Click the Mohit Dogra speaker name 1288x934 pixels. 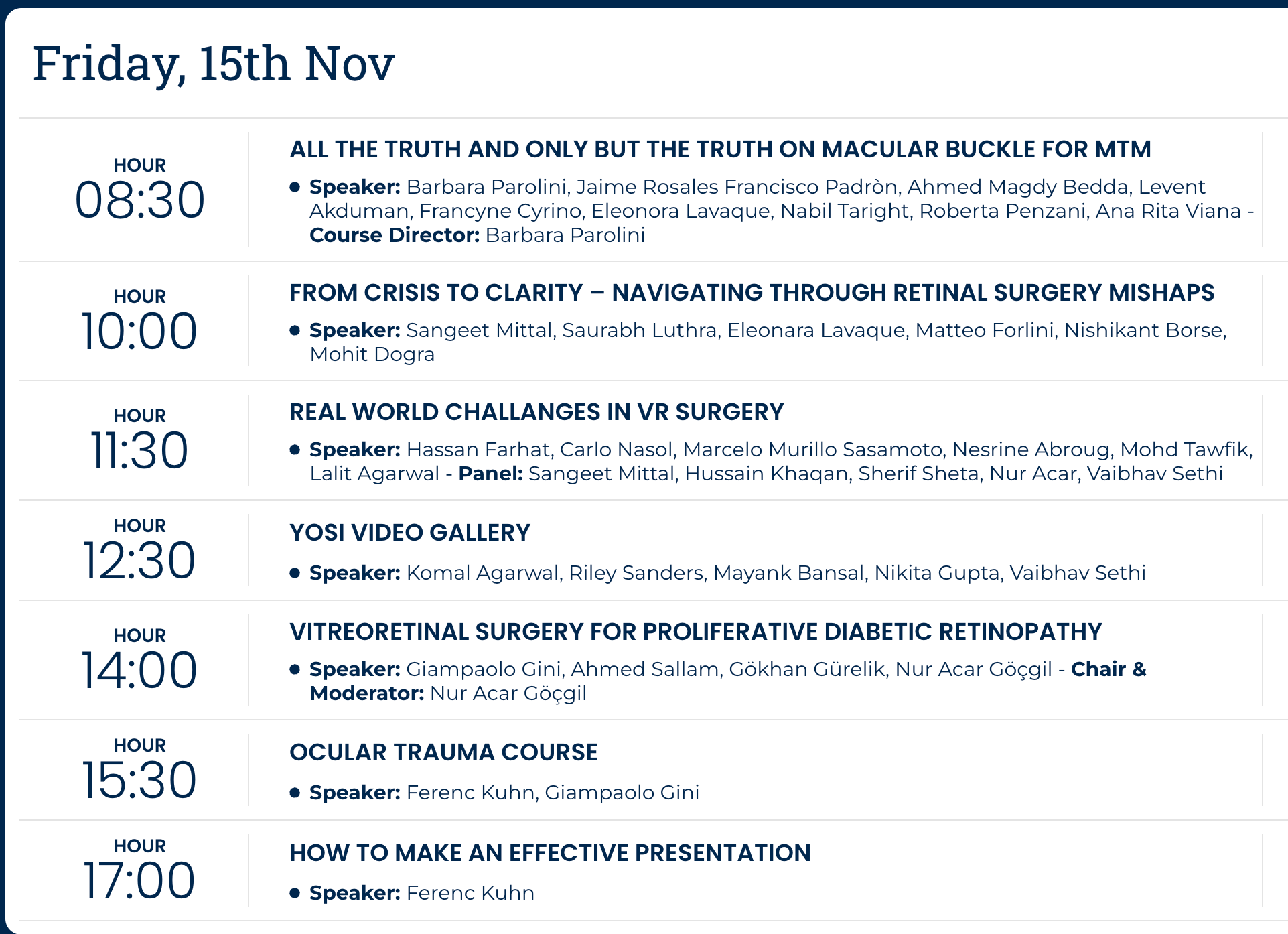tap(372, 354)
